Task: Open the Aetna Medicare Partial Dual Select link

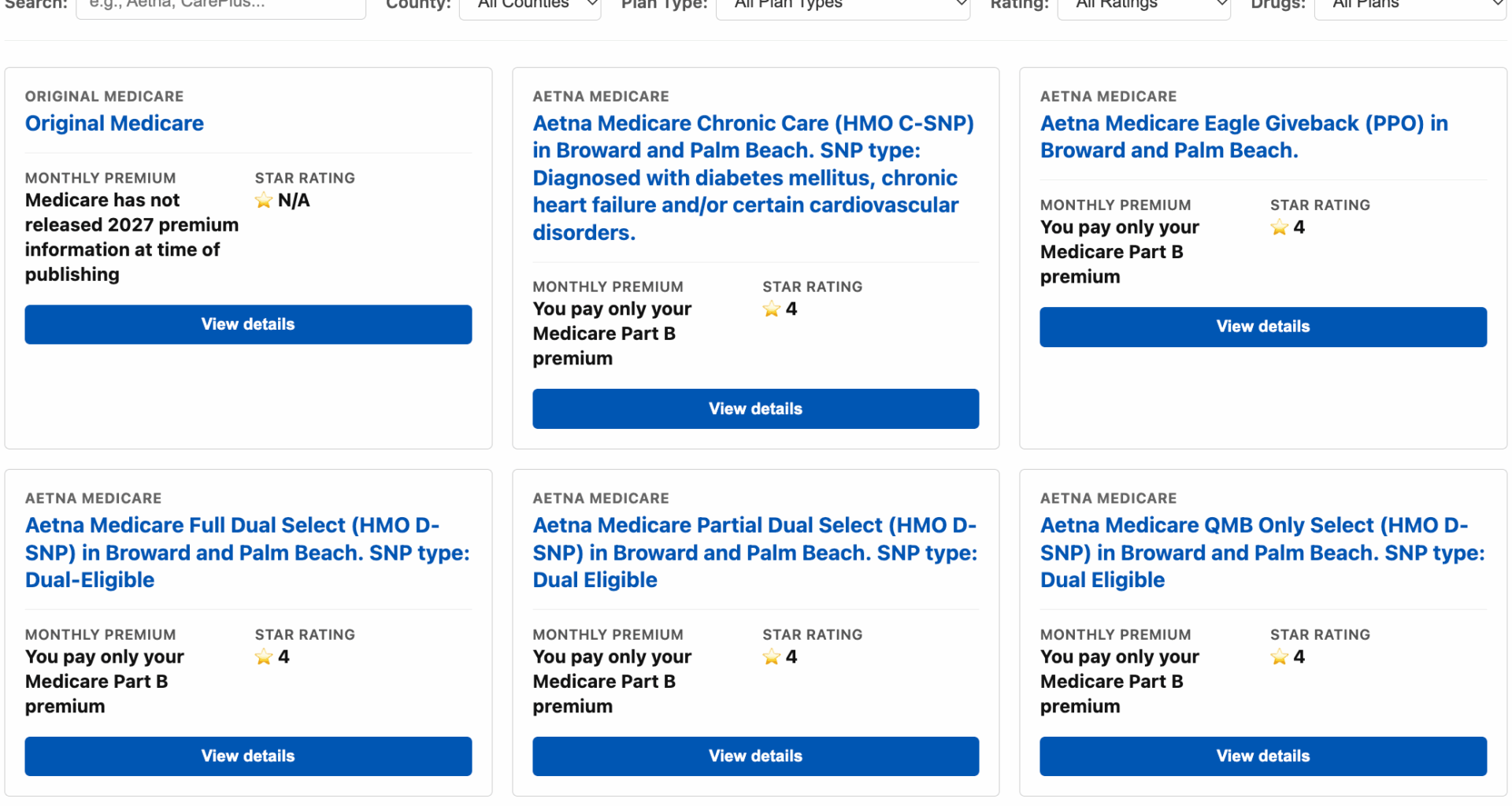Action: coord(755,553)
